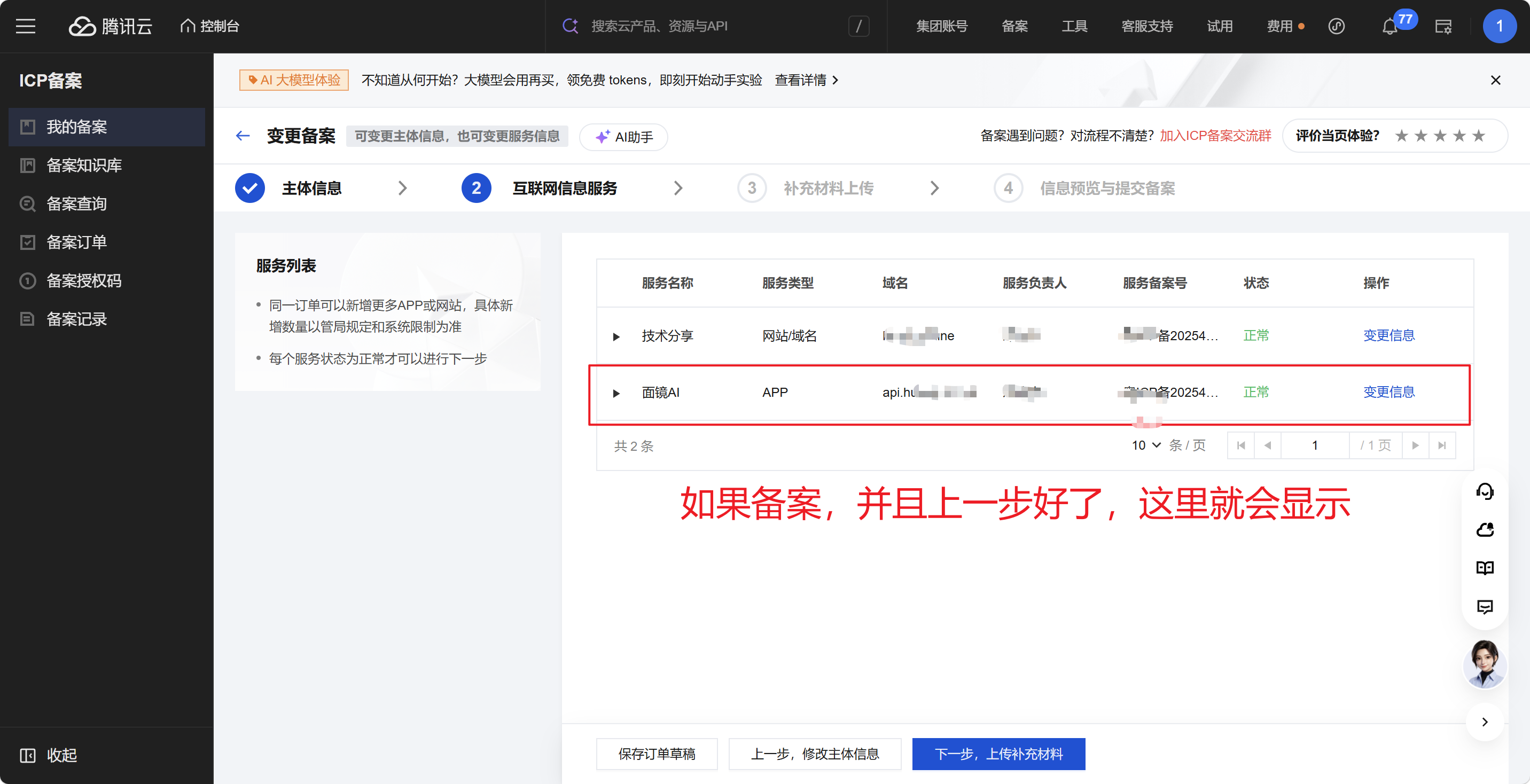Click the 网站/域名 service type cell
Screen dimensions: 1530x784
pyautogui.click(x=790, y=335)
